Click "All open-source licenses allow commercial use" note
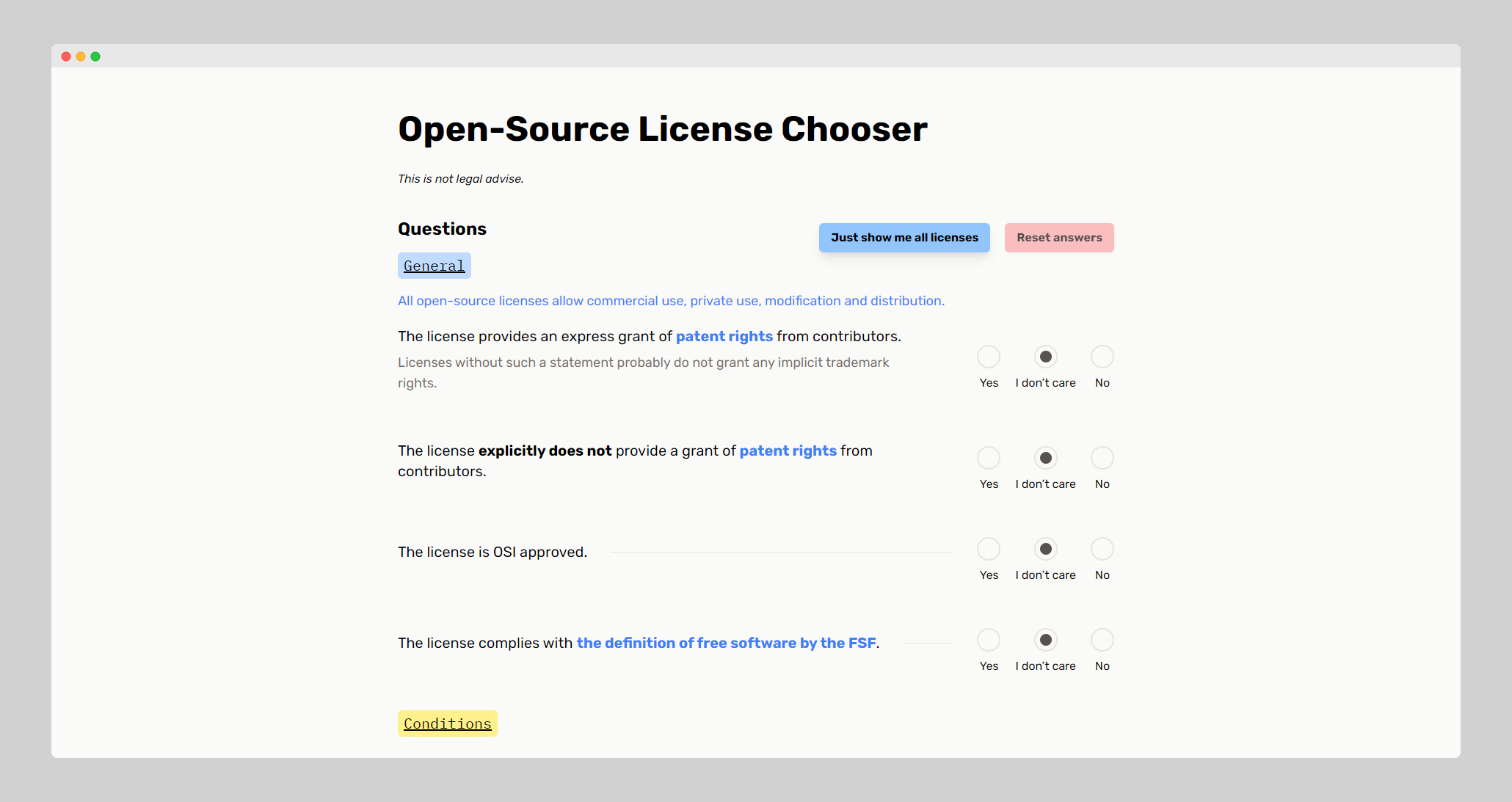The width and height of the screenshot is (1512, 802). pyautogui.click(x=671, y=301)
